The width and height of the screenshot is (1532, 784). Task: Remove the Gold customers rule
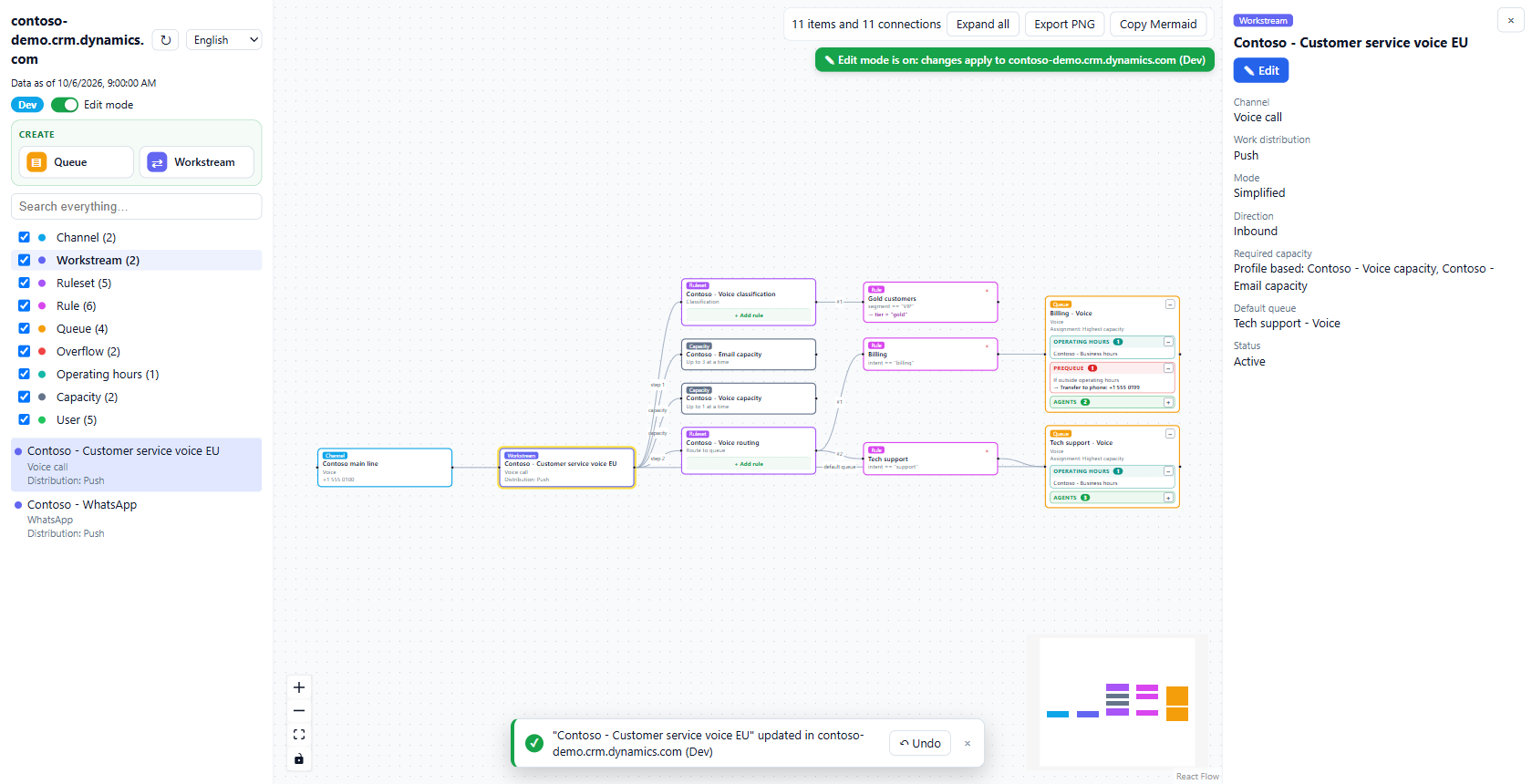coord(987,291)
